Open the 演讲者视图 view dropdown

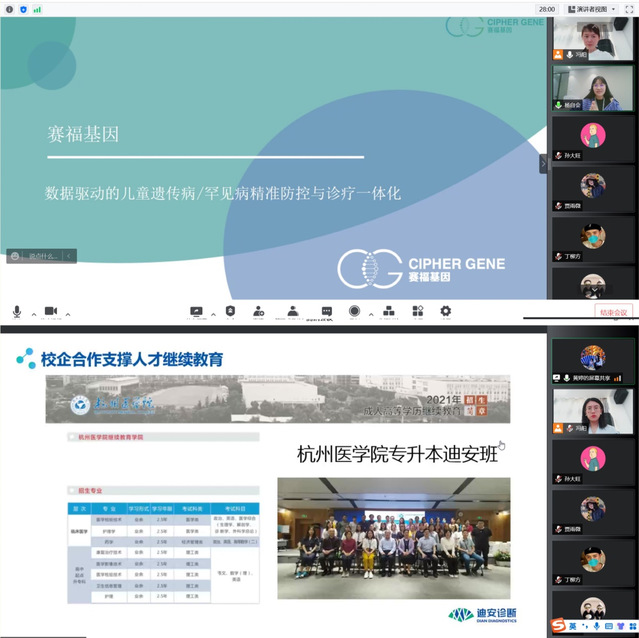pyautogui.click(x=592, y=9)
